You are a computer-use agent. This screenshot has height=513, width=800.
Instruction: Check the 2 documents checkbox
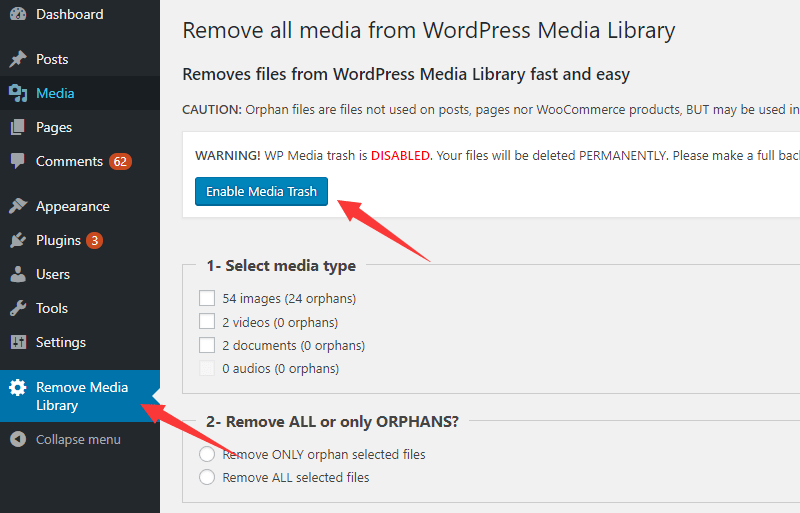click(x=207, y=345)
